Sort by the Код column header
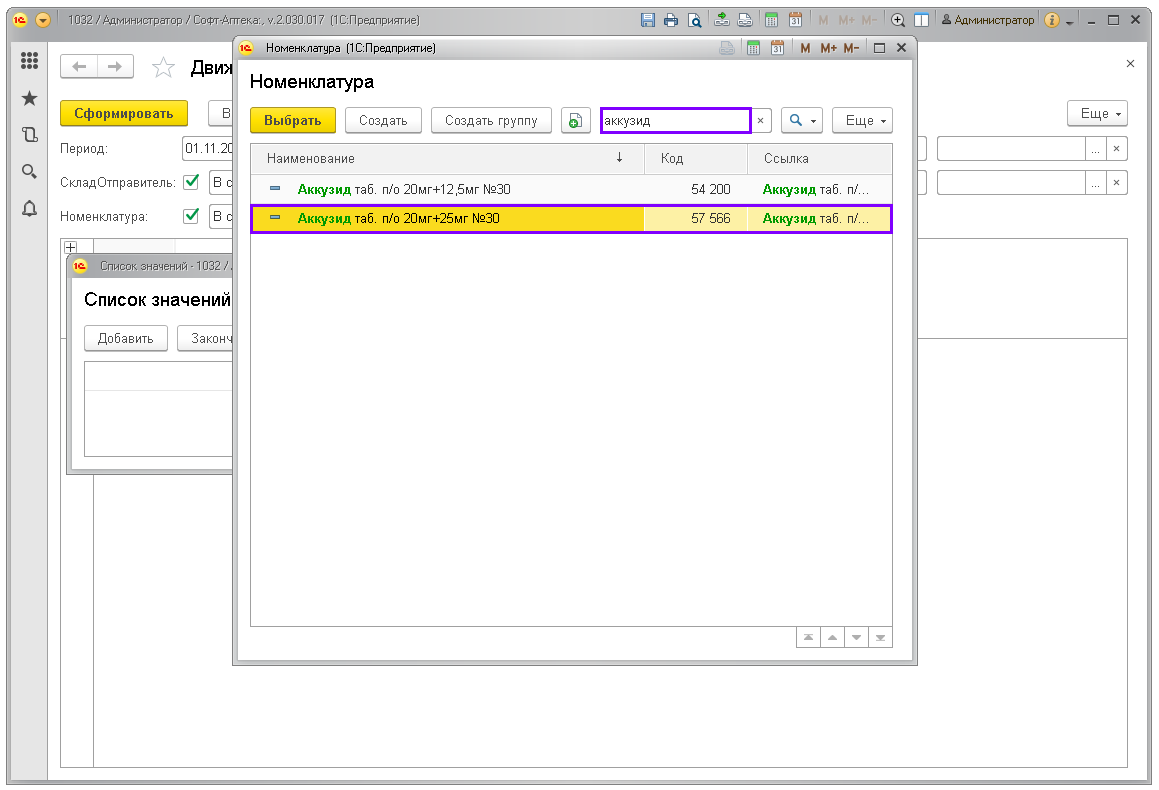This screenshot has height=790, width=1159. tap(695, 159)
